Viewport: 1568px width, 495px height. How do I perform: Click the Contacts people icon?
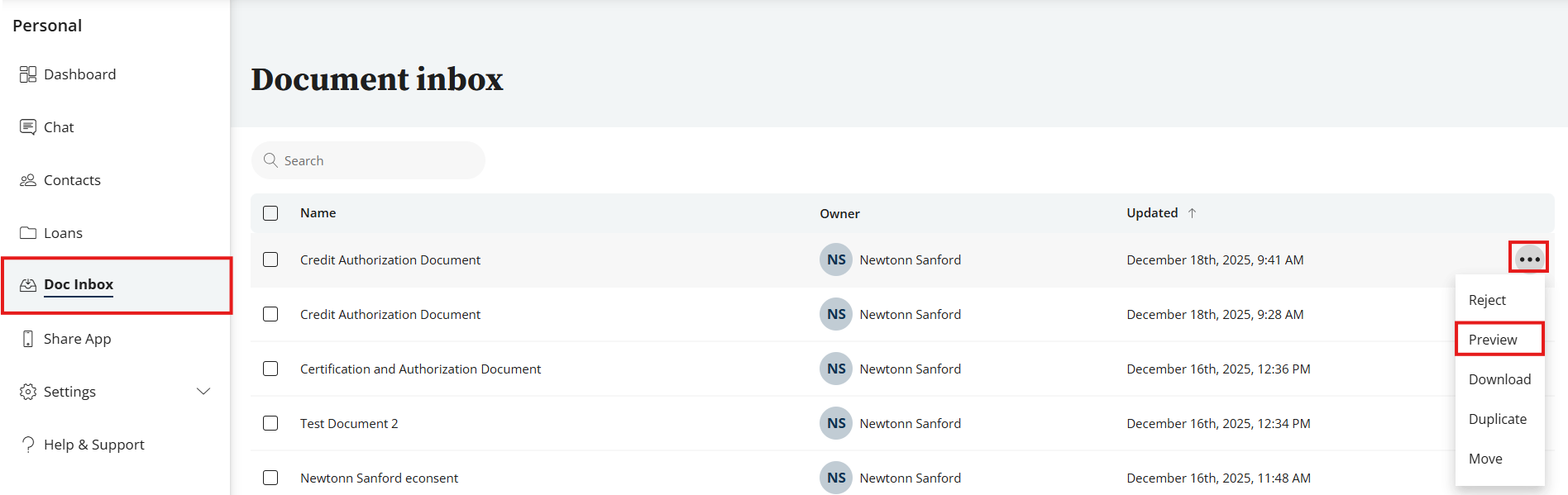coord(28,180)
